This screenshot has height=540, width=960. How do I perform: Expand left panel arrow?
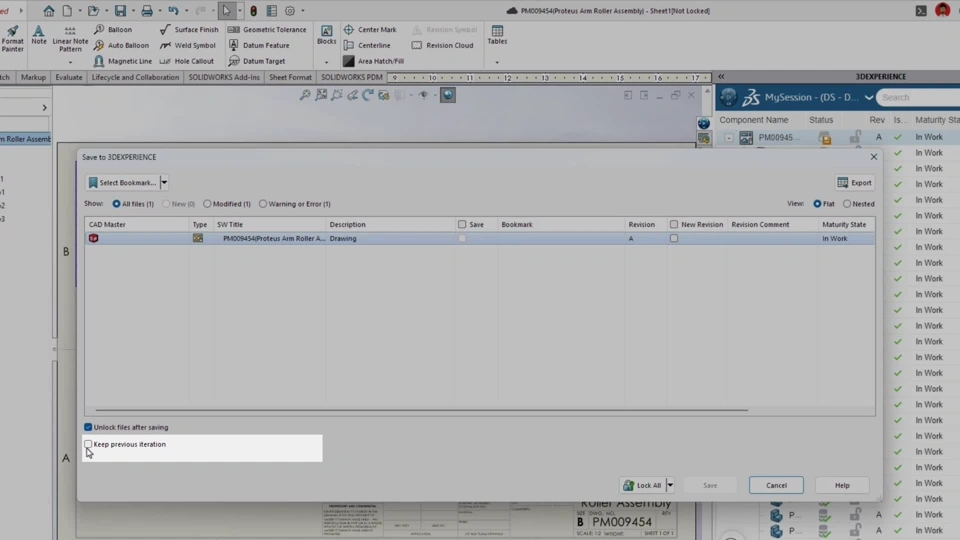click(x=44, y=108)
